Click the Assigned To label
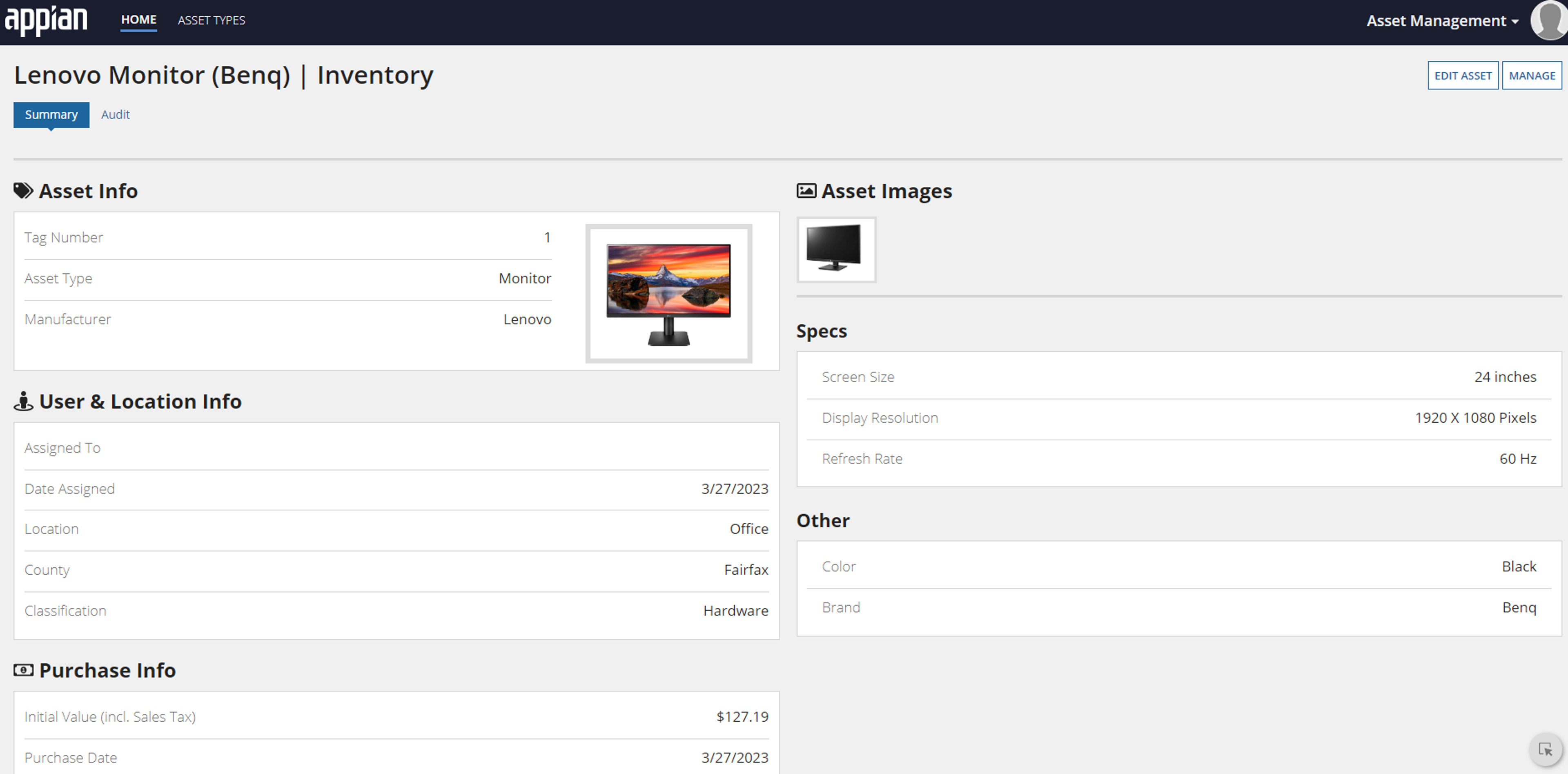The width and height of the screenshot is (1568, 774). click(62, 448)
